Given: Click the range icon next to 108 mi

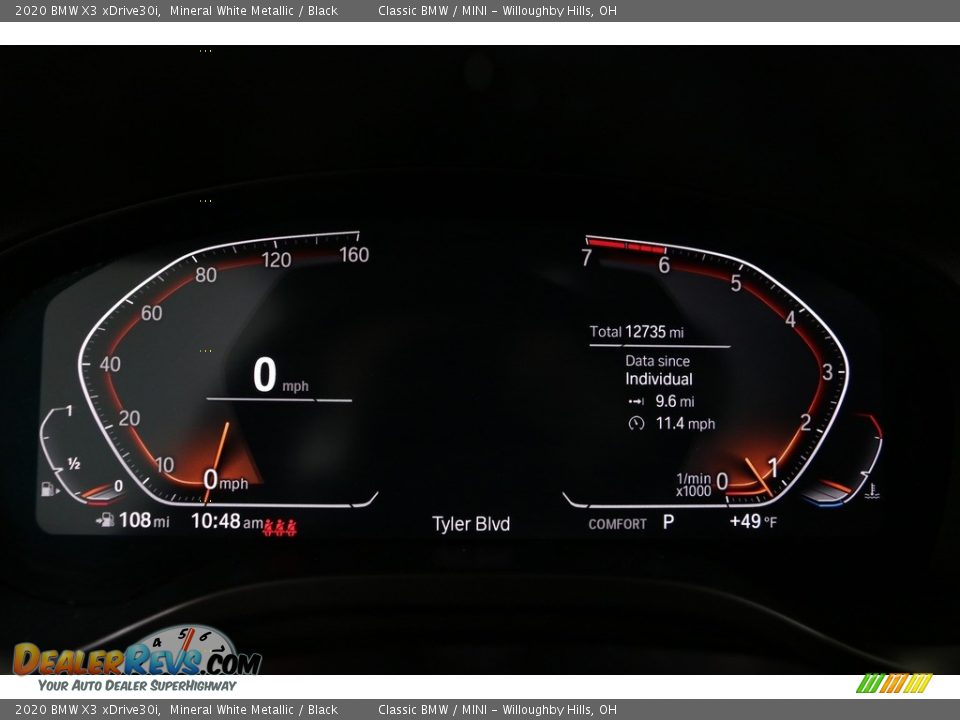Looking at the screenshot, I should pos(104,521).
